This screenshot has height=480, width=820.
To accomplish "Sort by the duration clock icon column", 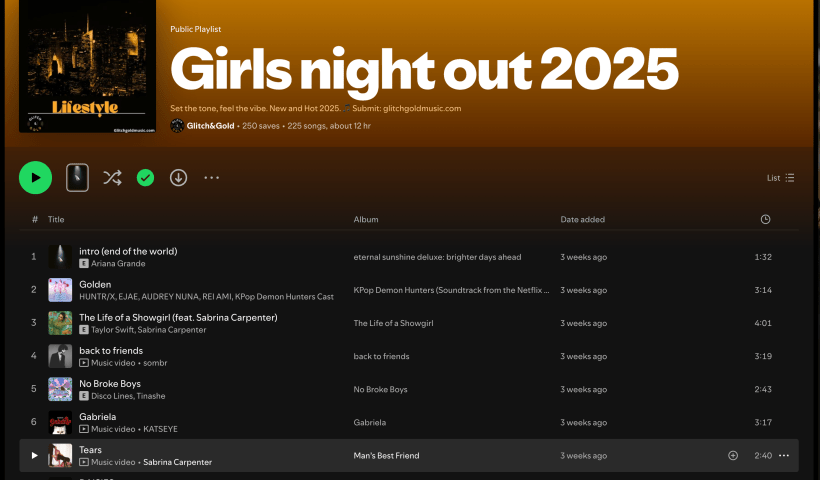I will pyautogui.click(x=765, y=219).
